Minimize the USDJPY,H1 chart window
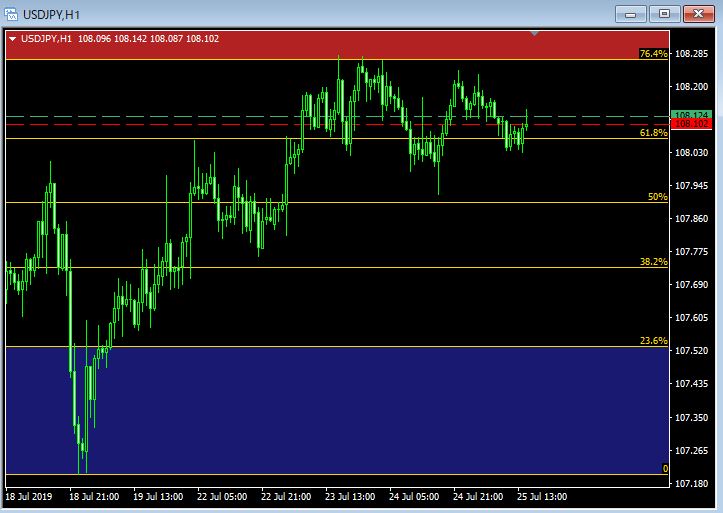The height and width of the screenshot is (513, 723). pyautogui.click(x=630, y=14)
